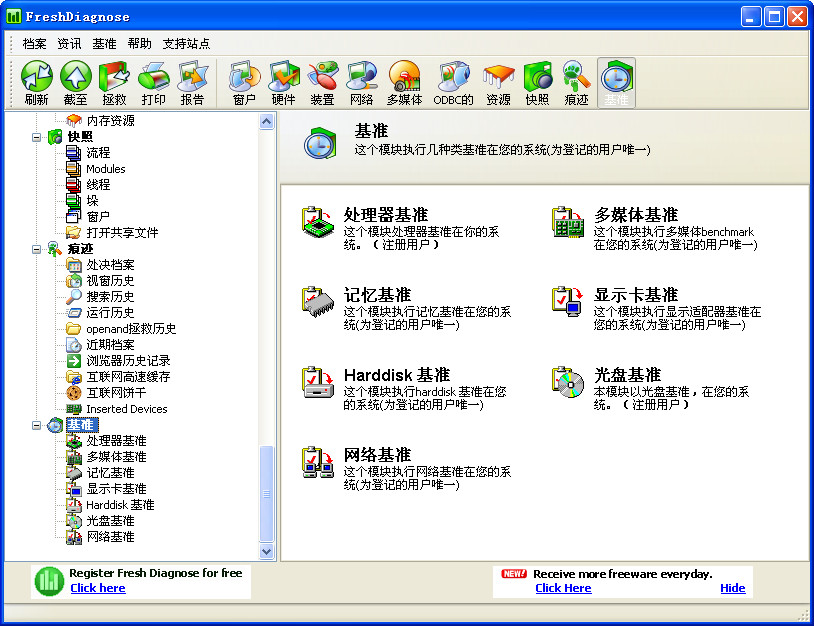
Task: Select 处决档案 in the tree
Action: (110, 265)
